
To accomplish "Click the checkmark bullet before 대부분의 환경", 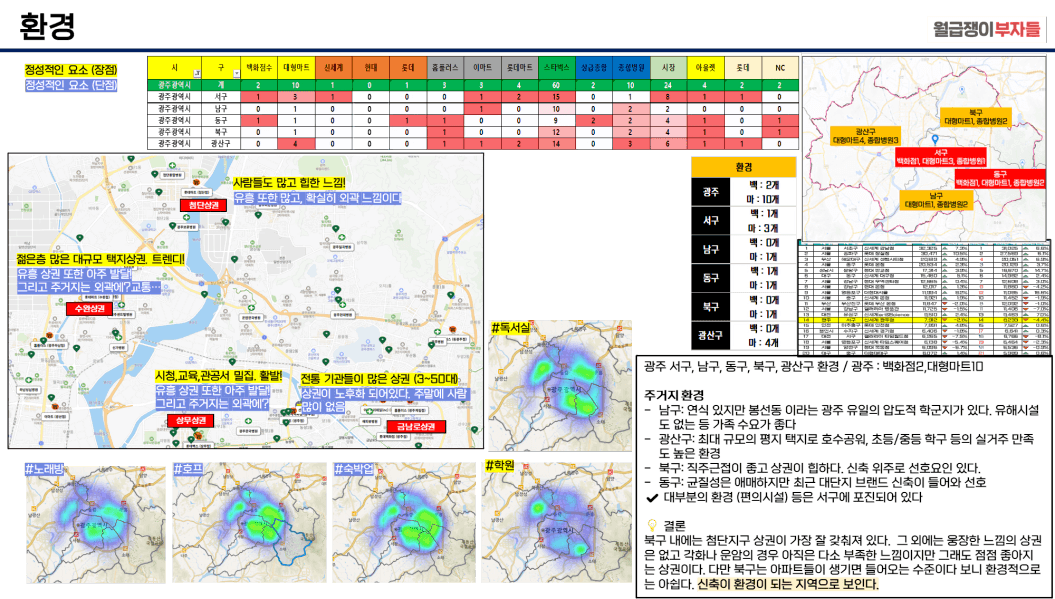I will pyautogui.click(x=652, y=496).
